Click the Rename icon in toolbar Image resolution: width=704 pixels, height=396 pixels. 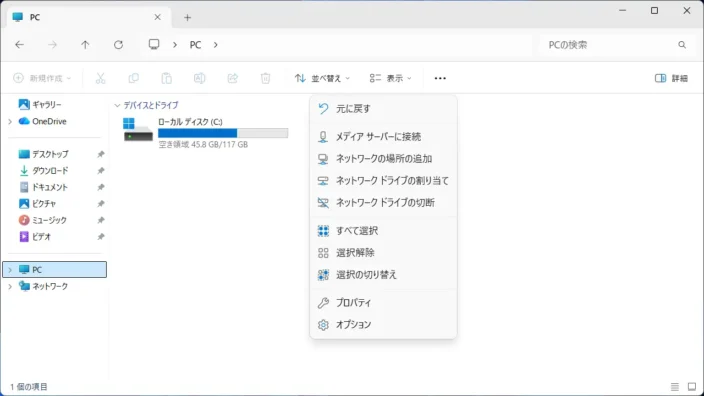[199, 78]
